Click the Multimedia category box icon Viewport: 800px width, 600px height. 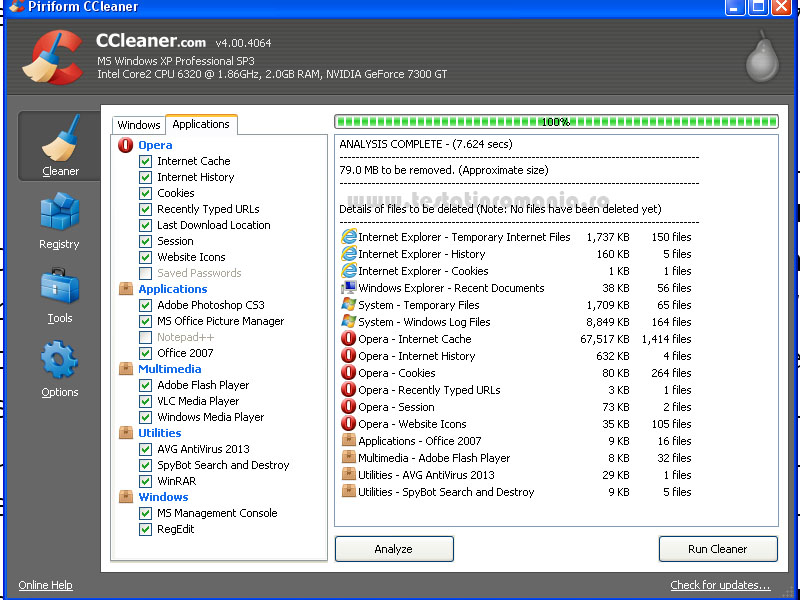tap(125, 369)
